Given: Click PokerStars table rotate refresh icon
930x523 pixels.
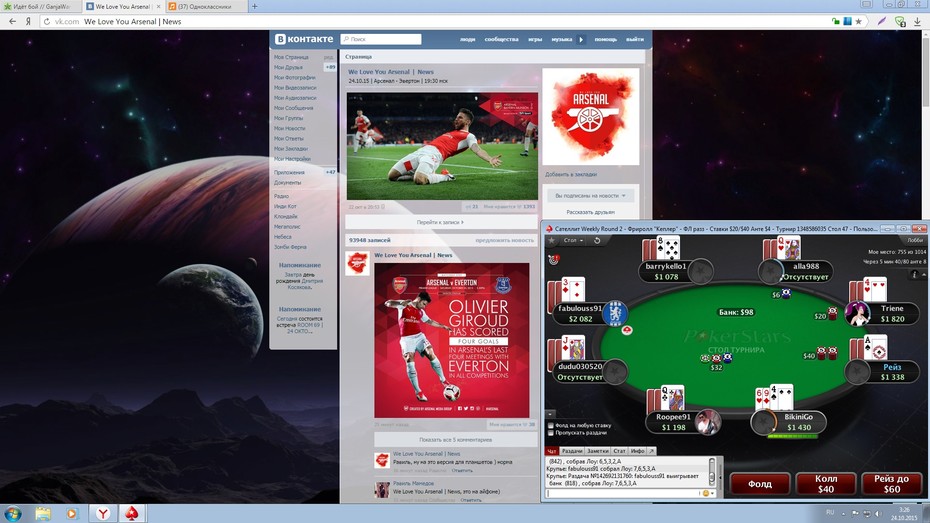Looking at the screenshot, I should point(597,240).
